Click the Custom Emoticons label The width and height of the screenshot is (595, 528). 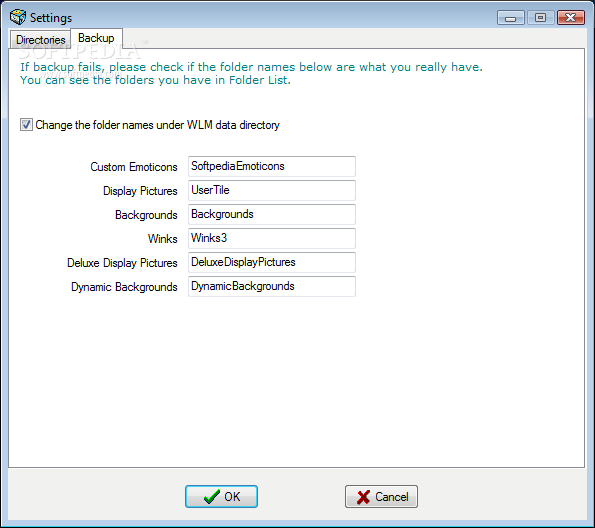pyautogui.click(x=134, y=167)
